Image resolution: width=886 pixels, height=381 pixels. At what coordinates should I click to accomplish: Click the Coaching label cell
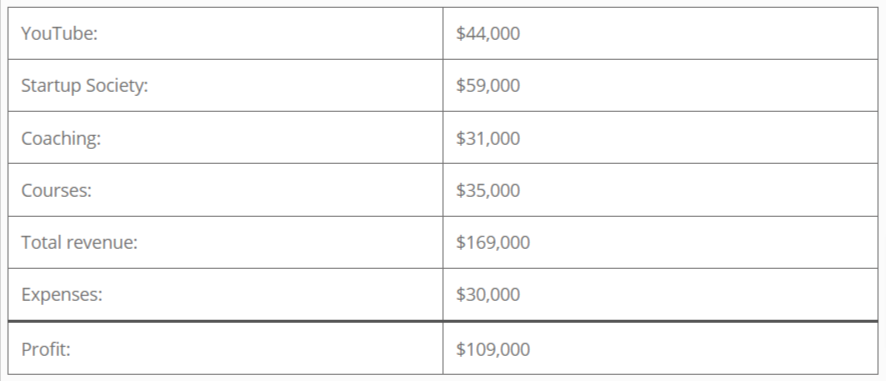[225, 137]
